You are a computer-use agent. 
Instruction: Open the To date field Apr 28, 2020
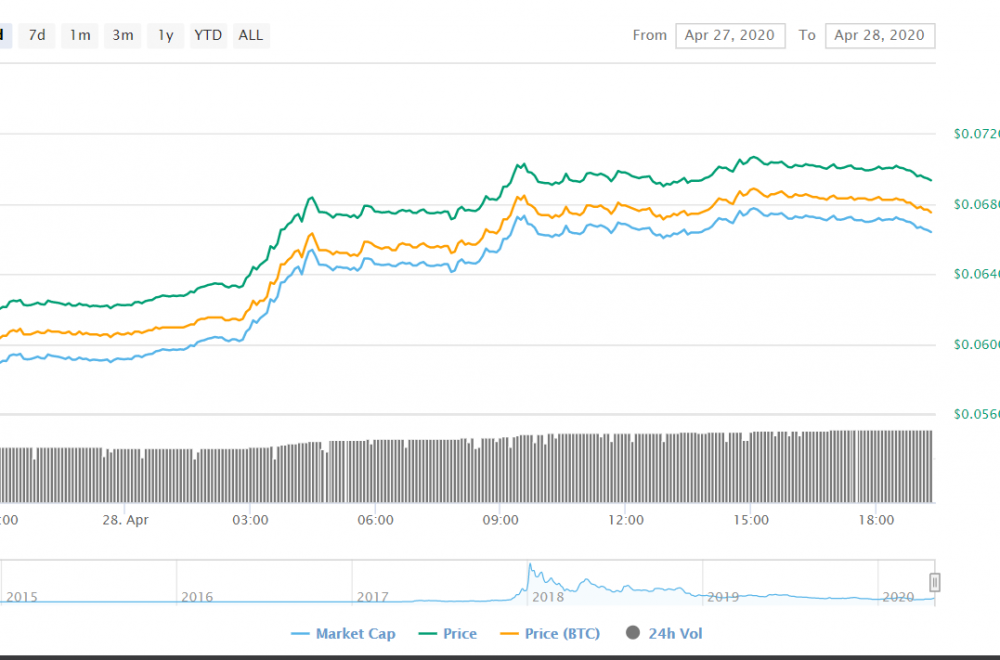point(880,36)
